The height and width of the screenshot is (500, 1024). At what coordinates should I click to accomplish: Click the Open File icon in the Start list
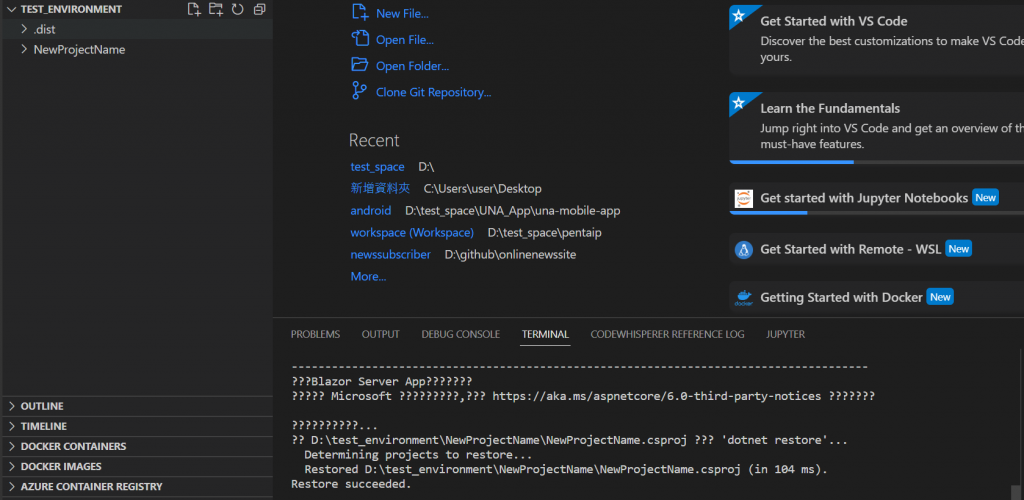[x=360, y=39]
